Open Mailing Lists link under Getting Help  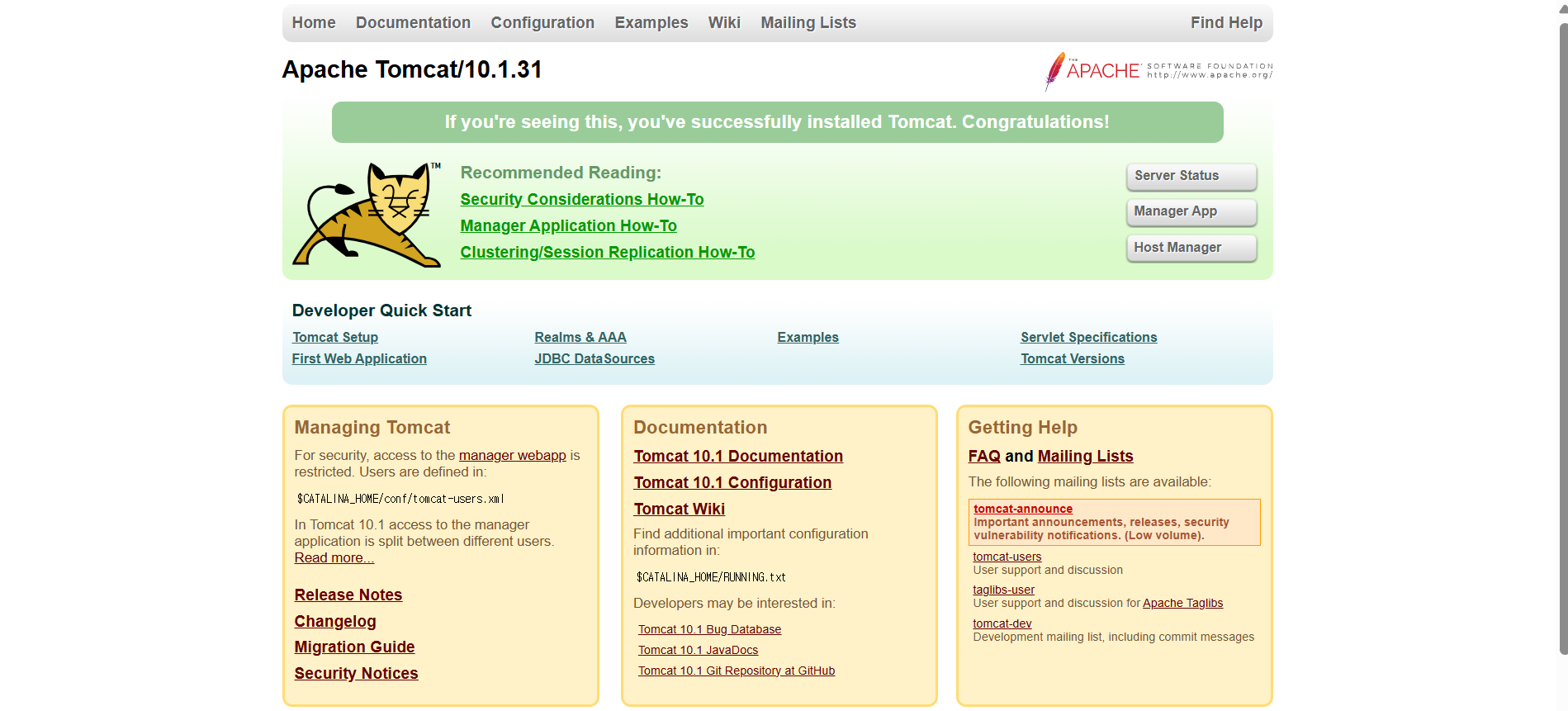(x=1085, y=456)
